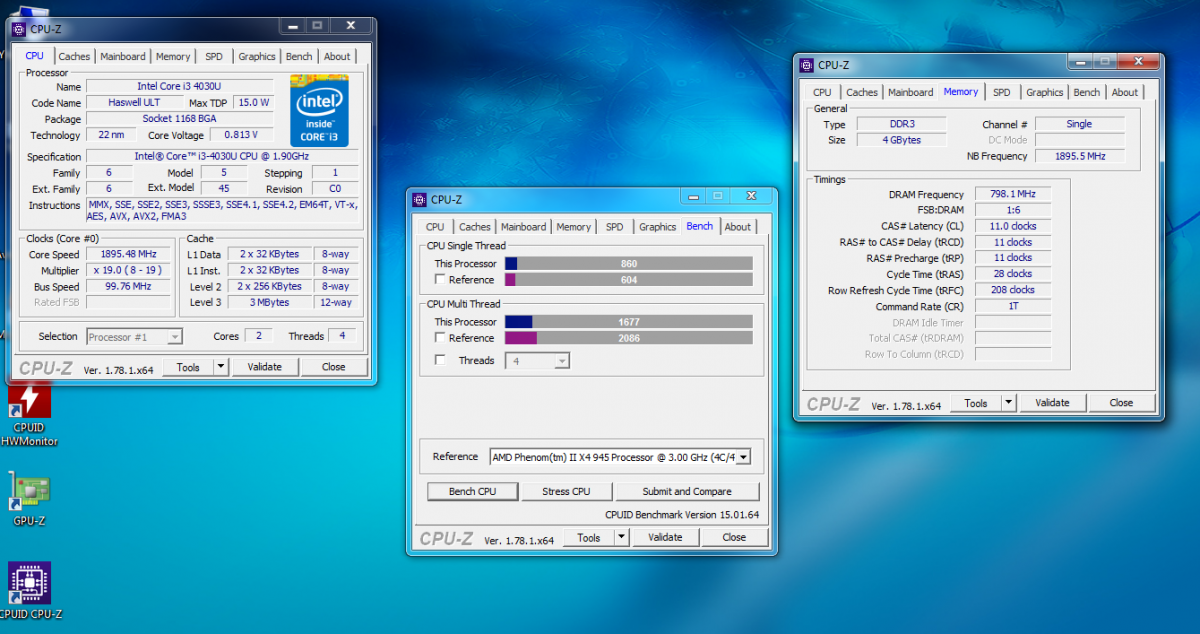Click the DRAM Frequency 798.1 MHz field
The image size is (1200, 634).
pos(1013,194)
